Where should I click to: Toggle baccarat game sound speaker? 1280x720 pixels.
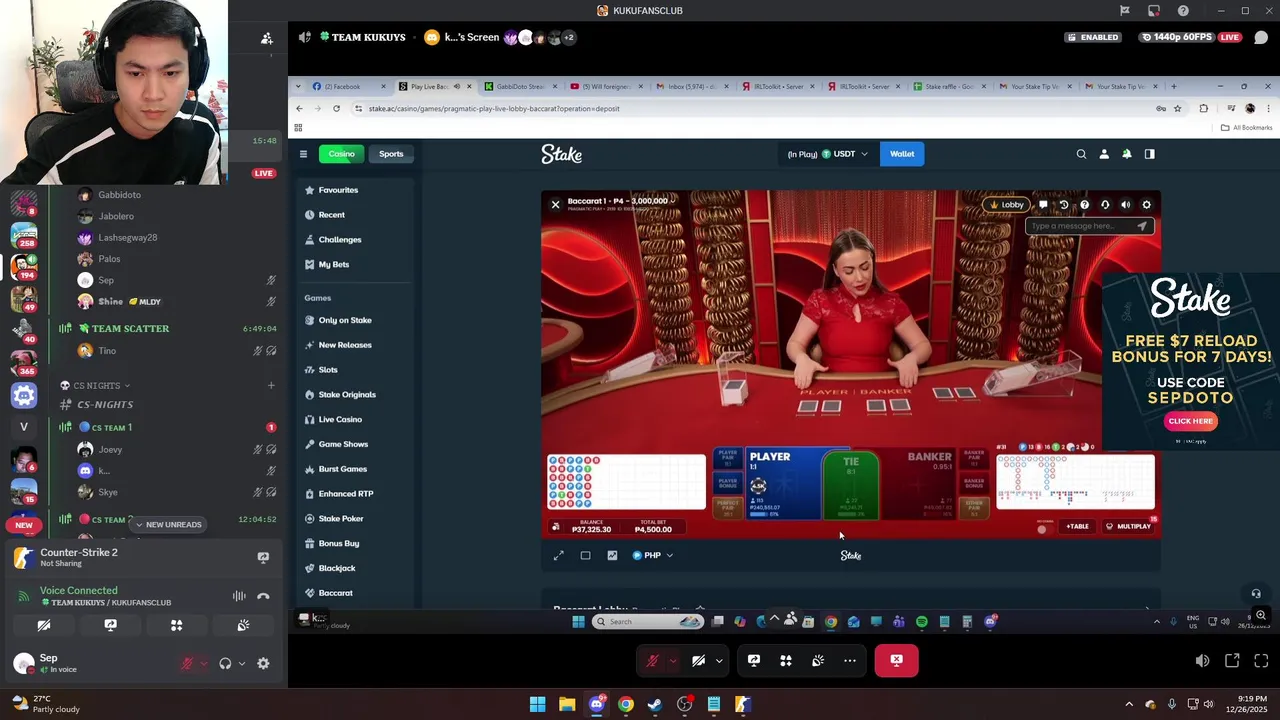pos(1126,204)
